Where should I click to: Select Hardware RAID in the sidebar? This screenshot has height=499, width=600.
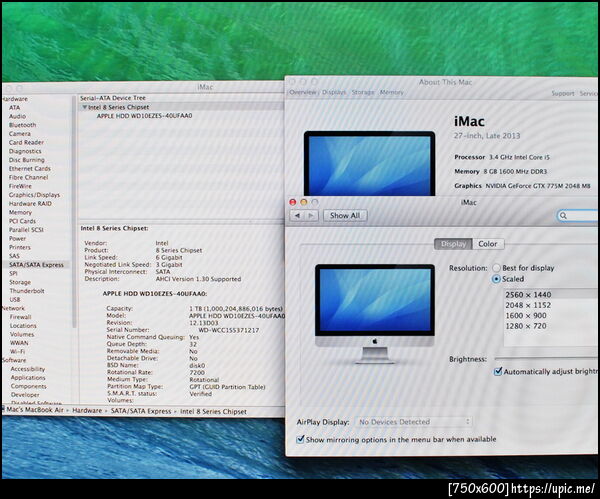point(30,204)
